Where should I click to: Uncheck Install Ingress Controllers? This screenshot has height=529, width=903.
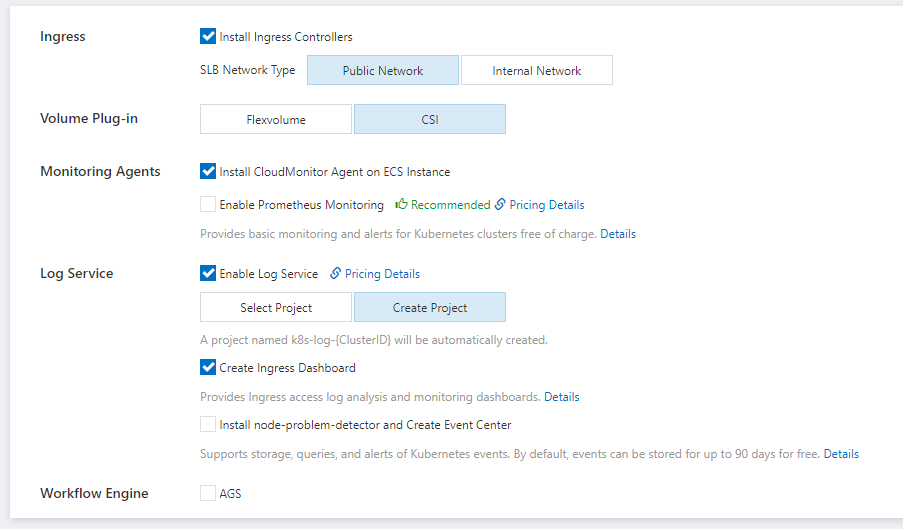click(208, 36)
